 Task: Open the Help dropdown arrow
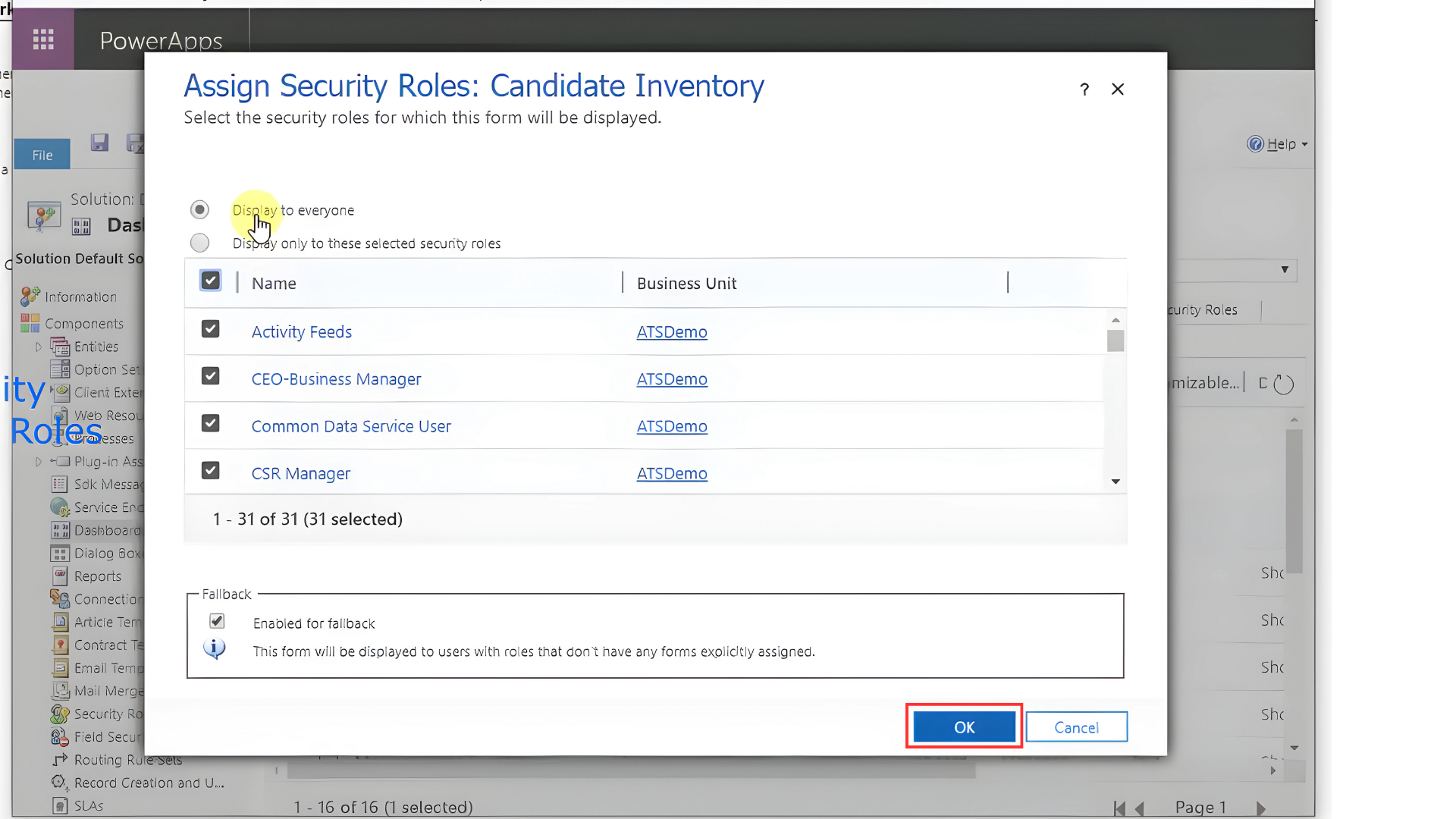pos(1305,144)
